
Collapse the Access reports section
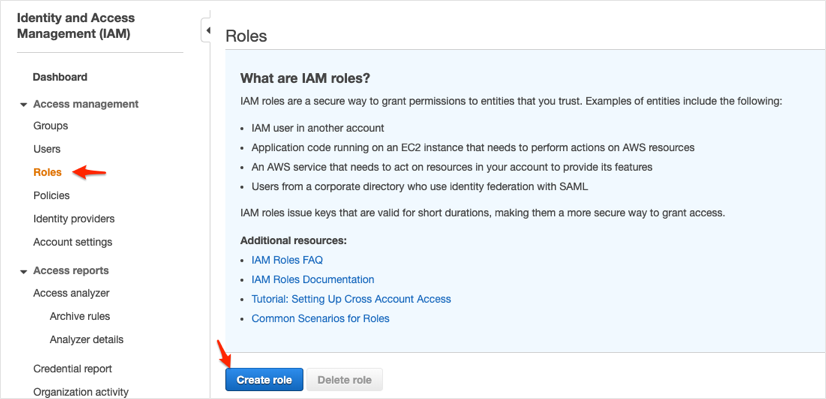[x=23, y=271]
